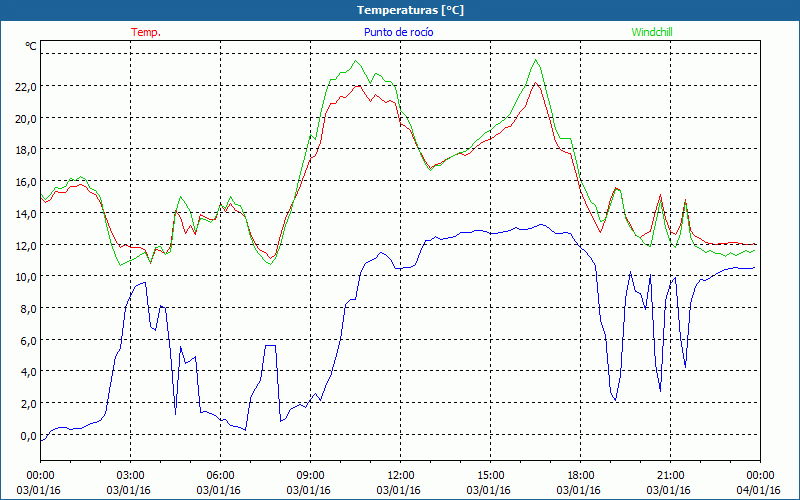Image resolution: width=800 pixels, height=500 pixels.
Task: Click the y-axis value 18,0
Action: (x=25, y=150)
